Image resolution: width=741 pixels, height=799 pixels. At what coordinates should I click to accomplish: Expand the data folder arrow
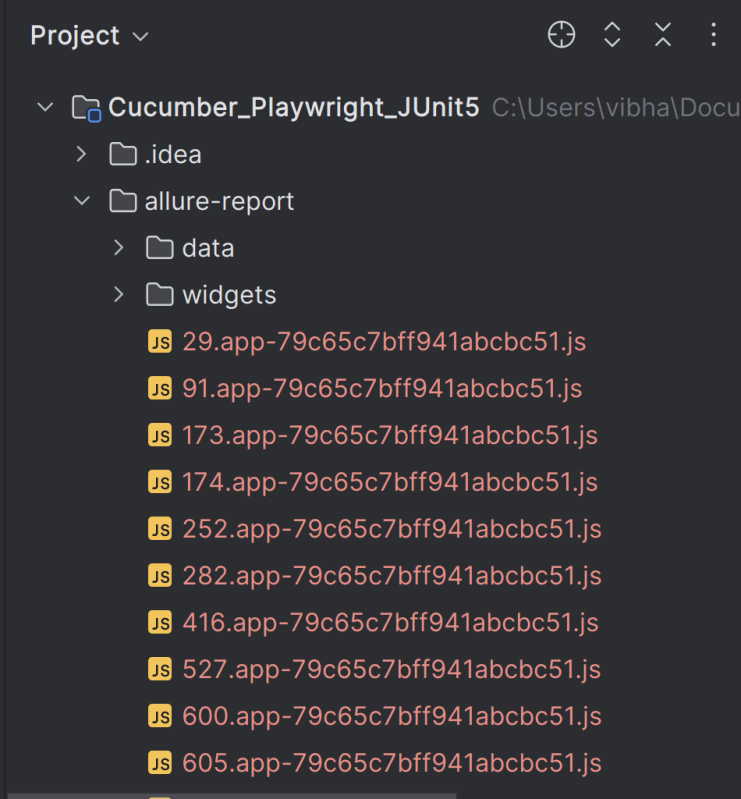coord(119,248)
